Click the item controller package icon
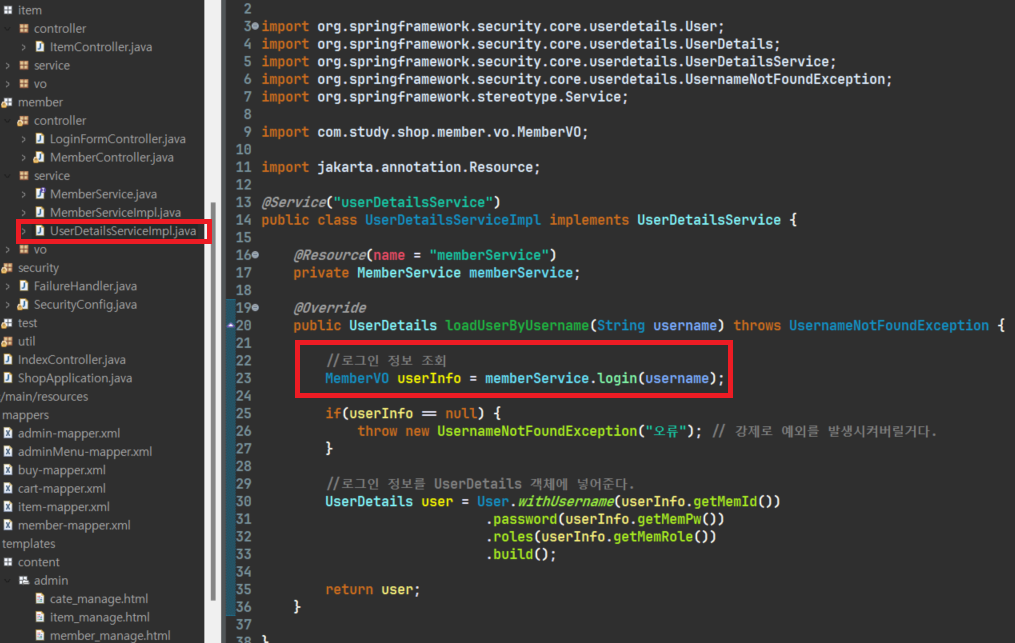This screenshot has height=643, width=1015. click(x=23, y=28)
